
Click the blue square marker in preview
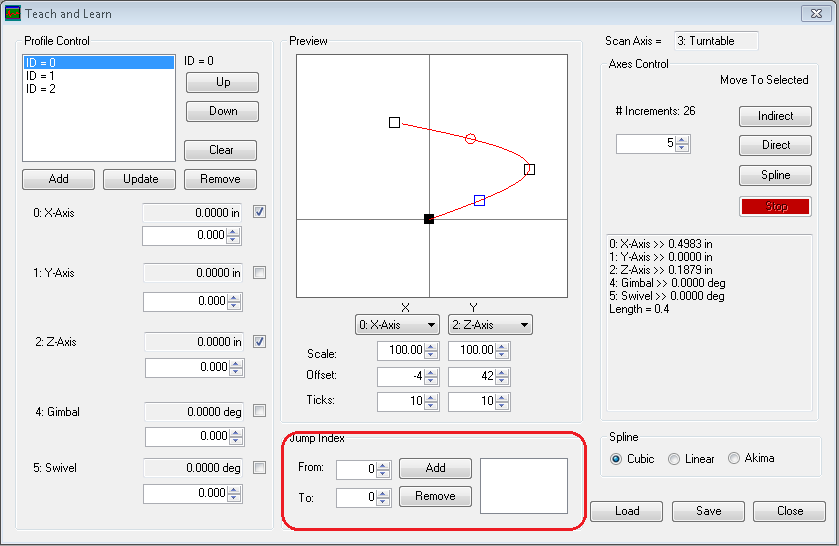coord(479,200)
